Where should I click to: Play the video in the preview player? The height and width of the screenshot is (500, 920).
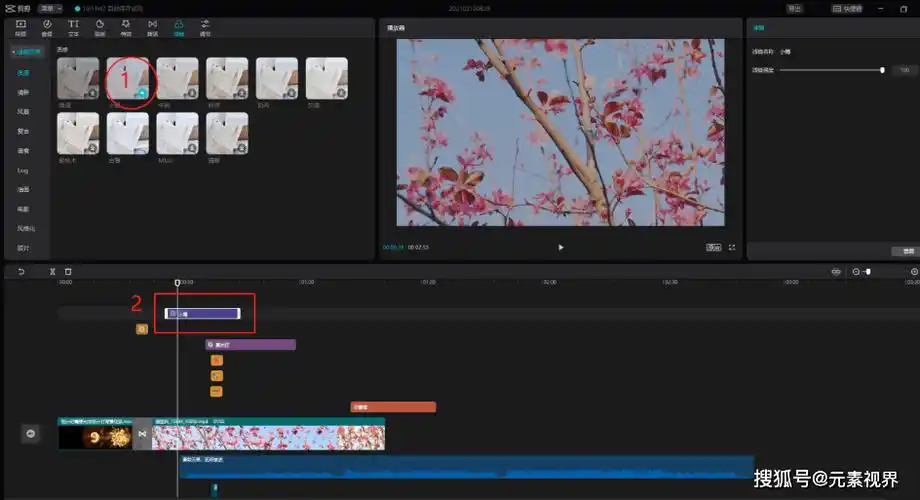tap(560, 247)
